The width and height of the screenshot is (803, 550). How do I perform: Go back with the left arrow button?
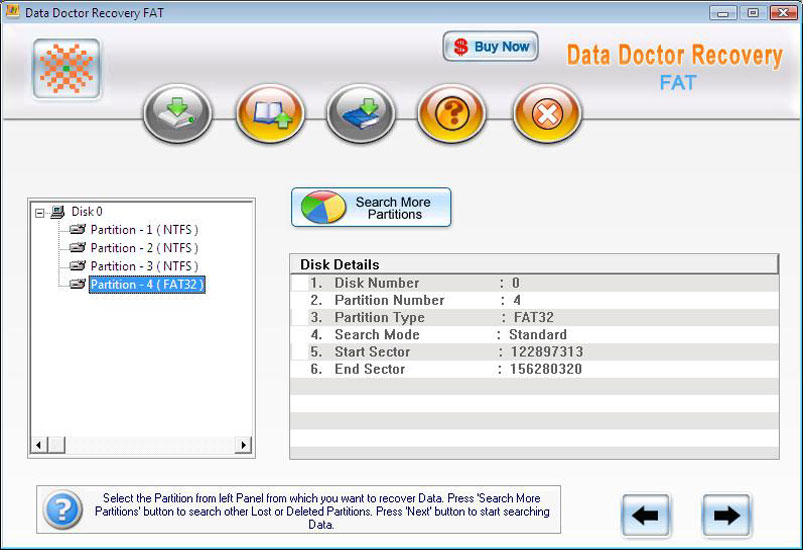pos(646,515)
